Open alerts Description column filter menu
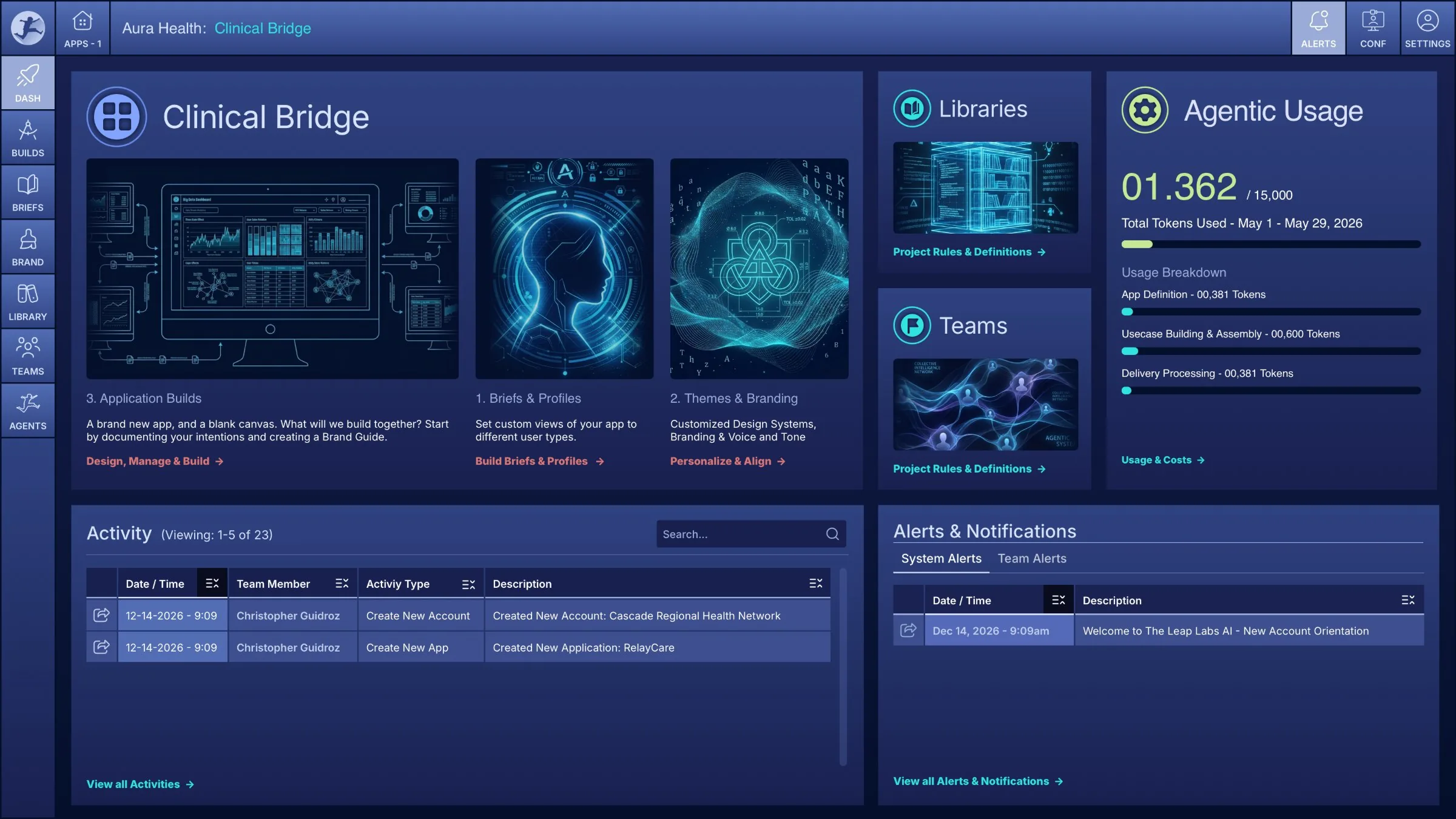This screenshot has height=819, width=1456. [x=1408, y=600]
